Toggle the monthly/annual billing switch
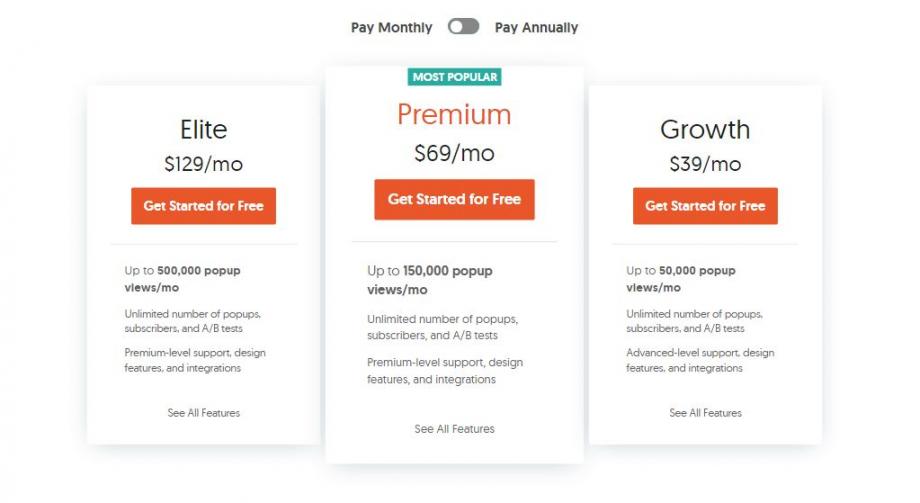Image resolution: width=920 pixels, height=503 pixels. 463,27
